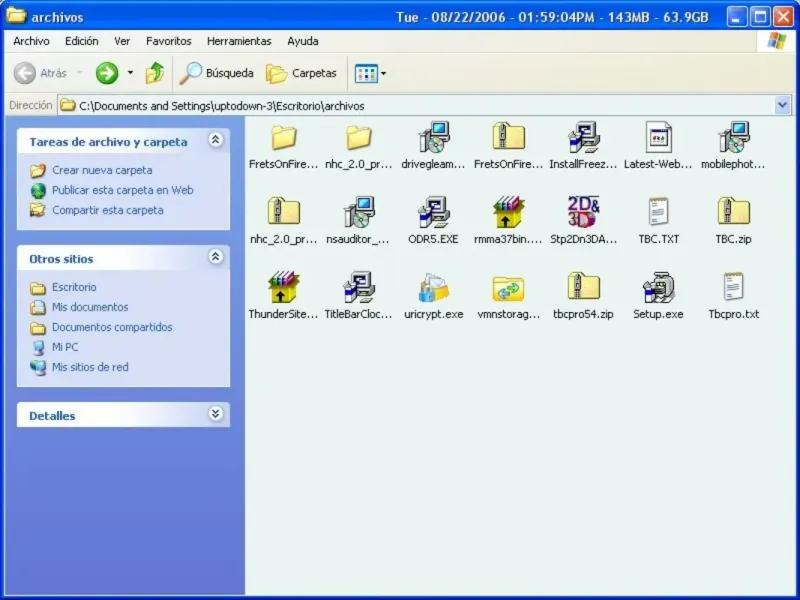Select the rmma37bin WinRAR archive icon
This screenshot has height=600, width=800.
509,213
